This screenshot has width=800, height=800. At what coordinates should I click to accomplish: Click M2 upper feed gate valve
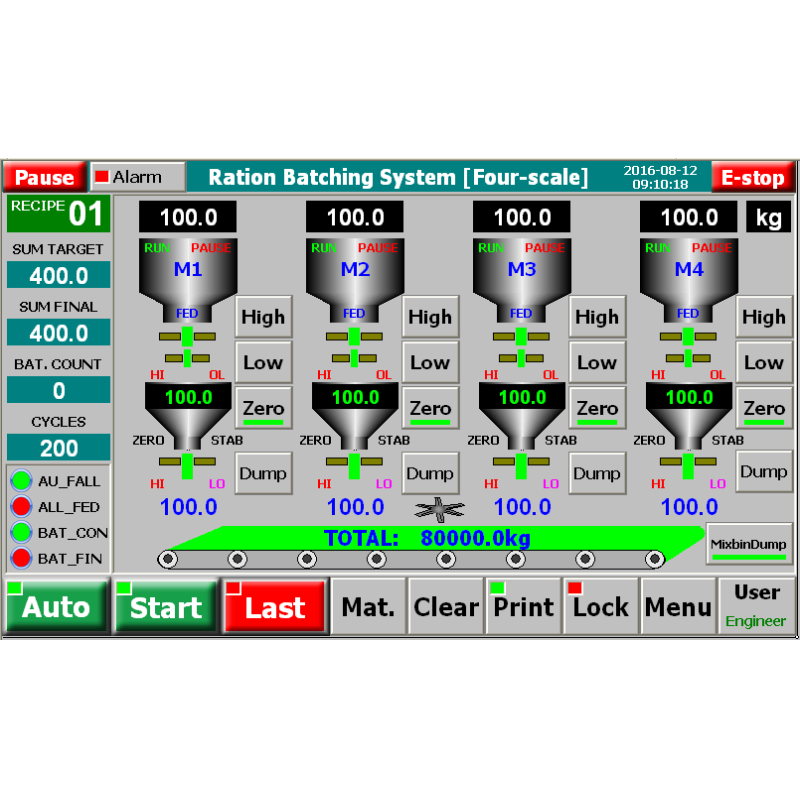point(354,337)
